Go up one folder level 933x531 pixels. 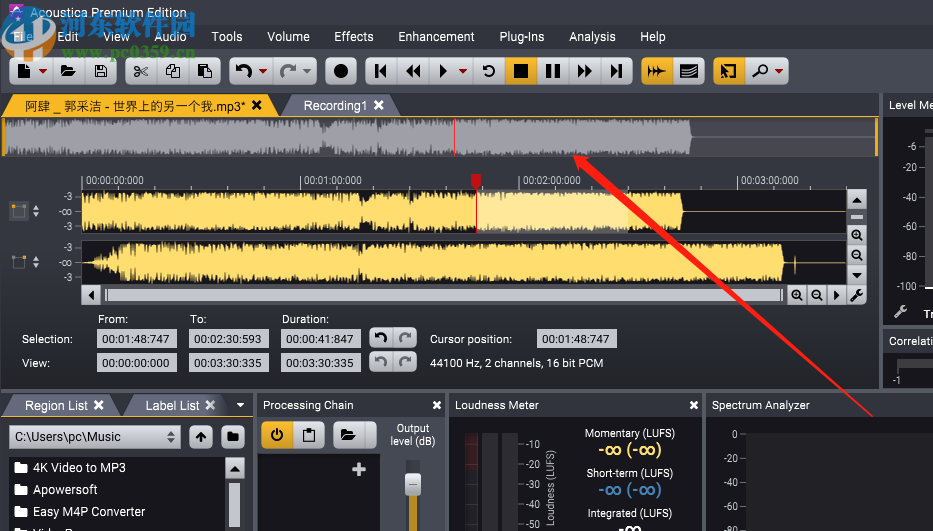coord(201,437)
